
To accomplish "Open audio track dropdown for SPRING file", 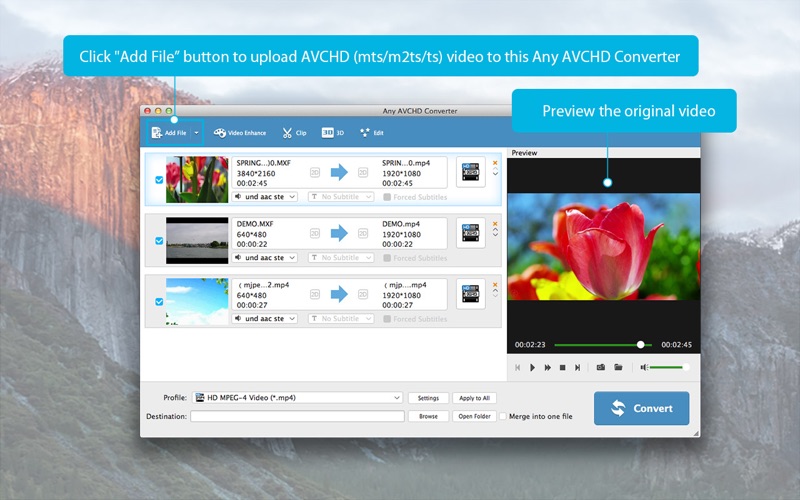I will 265,196.
